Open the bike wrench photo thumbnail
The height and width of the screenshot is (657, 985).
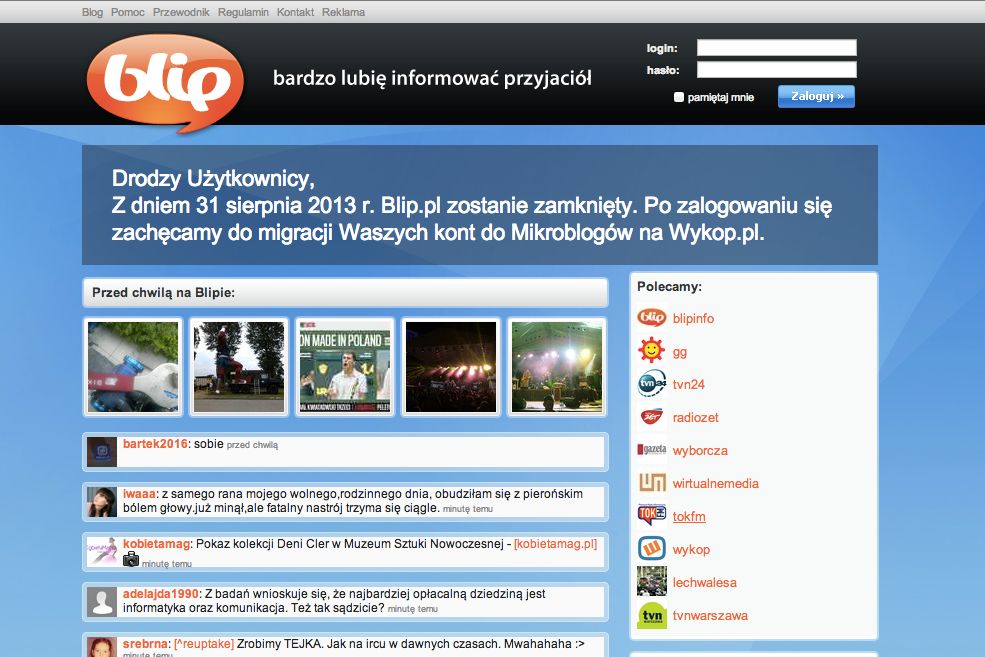coord(133,367)
